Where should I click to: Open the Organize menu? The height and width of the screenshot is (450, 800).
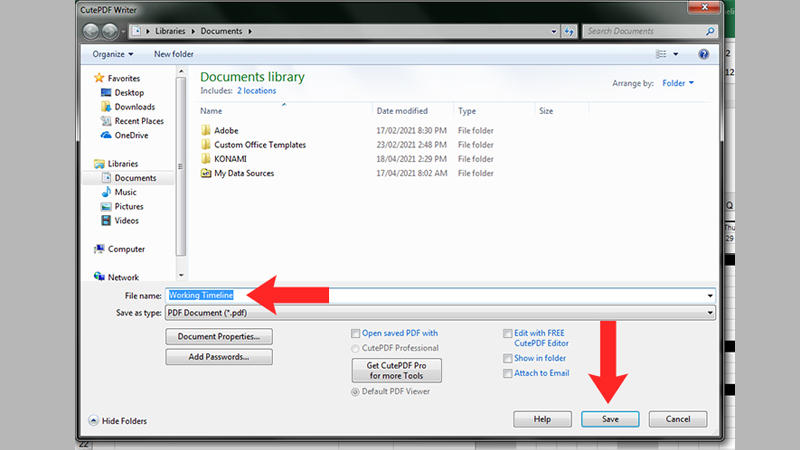[x=112, y=53]
